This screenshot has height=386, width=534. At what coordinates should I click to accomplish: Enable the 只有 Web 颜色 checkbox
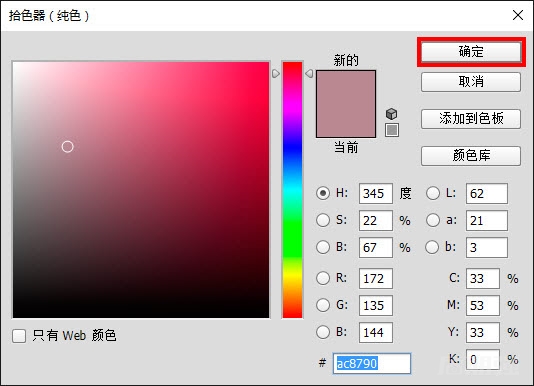click(x=19, y=336)
